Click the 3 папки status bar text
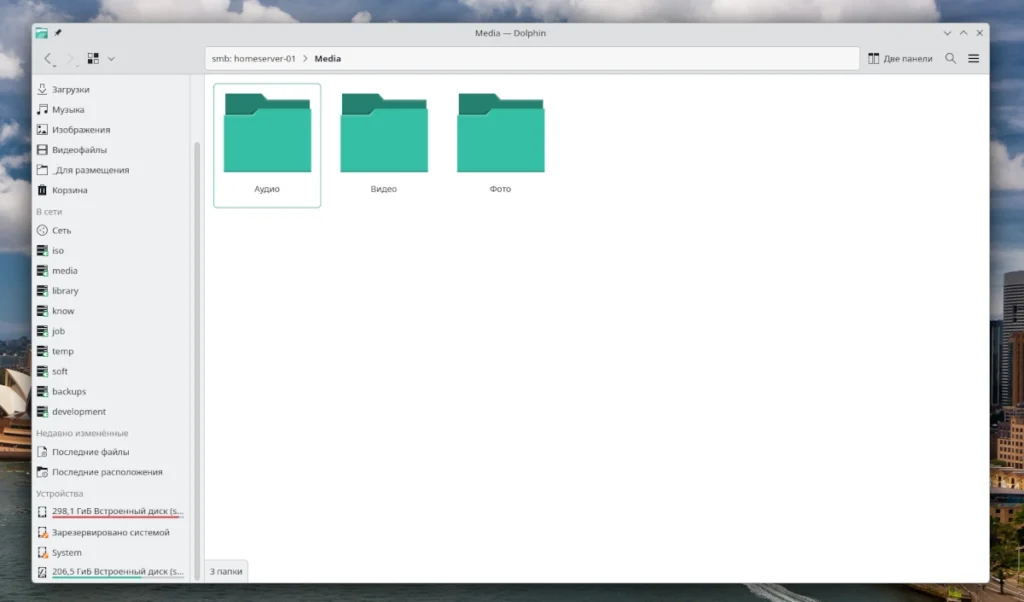1024x602 pixels. click(x=226, y=571)
